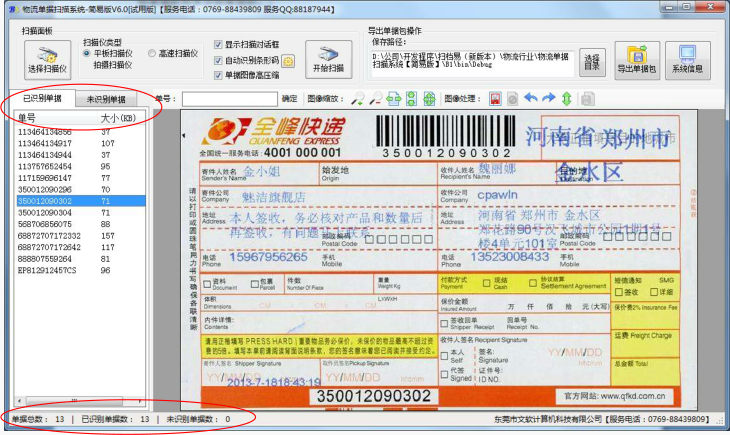Click 已识别单据数 status bar entry
This screenshot has width=730, height=435.
click(x=115, y=419)
